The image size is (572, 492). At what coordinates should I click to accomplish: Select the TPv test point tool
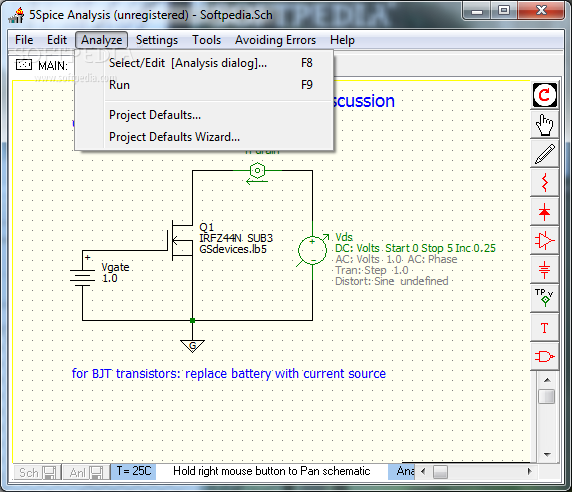pos(545,298)
